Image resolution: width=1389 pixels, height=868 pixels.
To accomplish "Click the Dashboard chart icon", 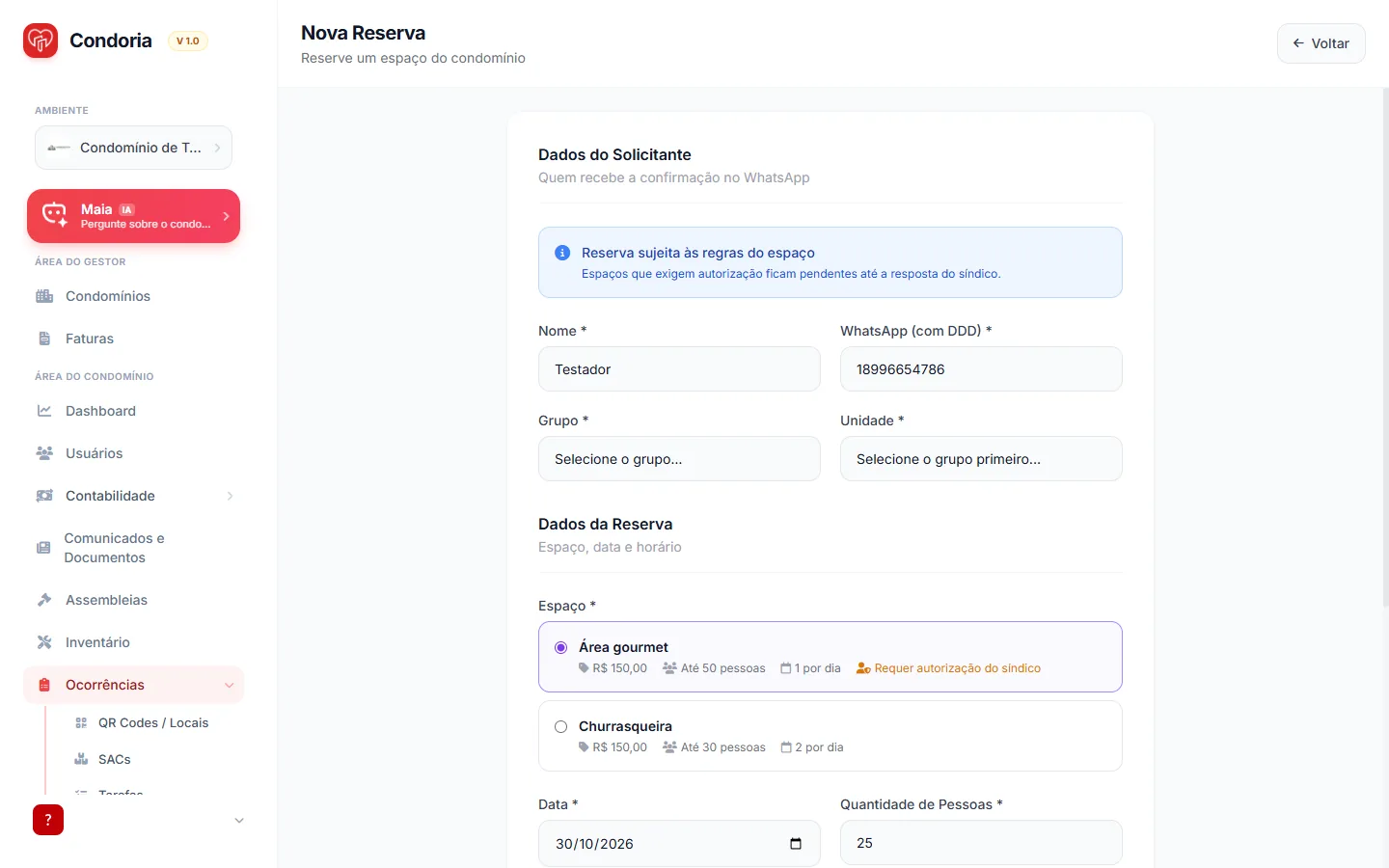I will pos(44,411).
